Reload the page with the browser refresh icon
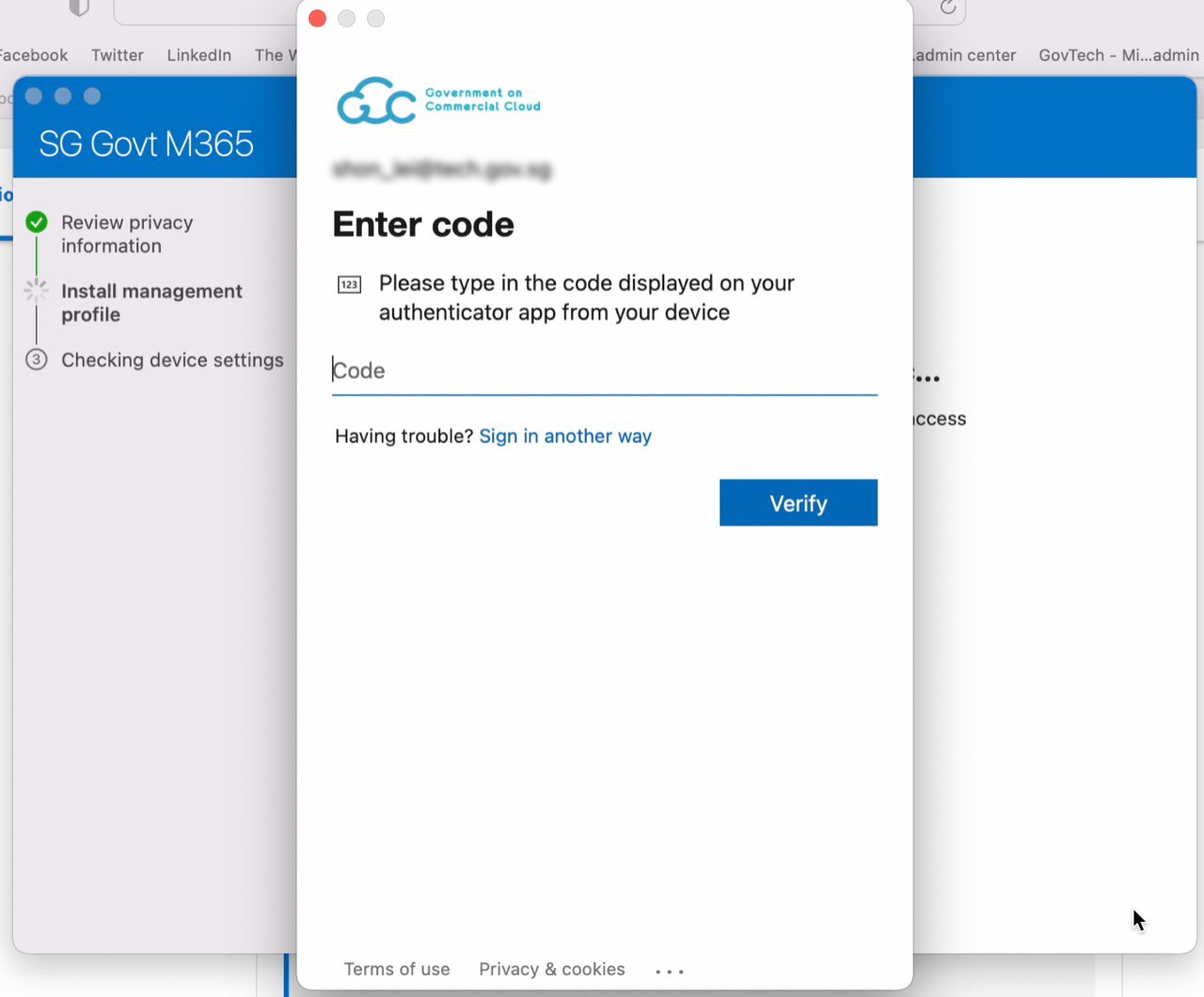The height and width of the screenshot is (997, 1204). 947,8
